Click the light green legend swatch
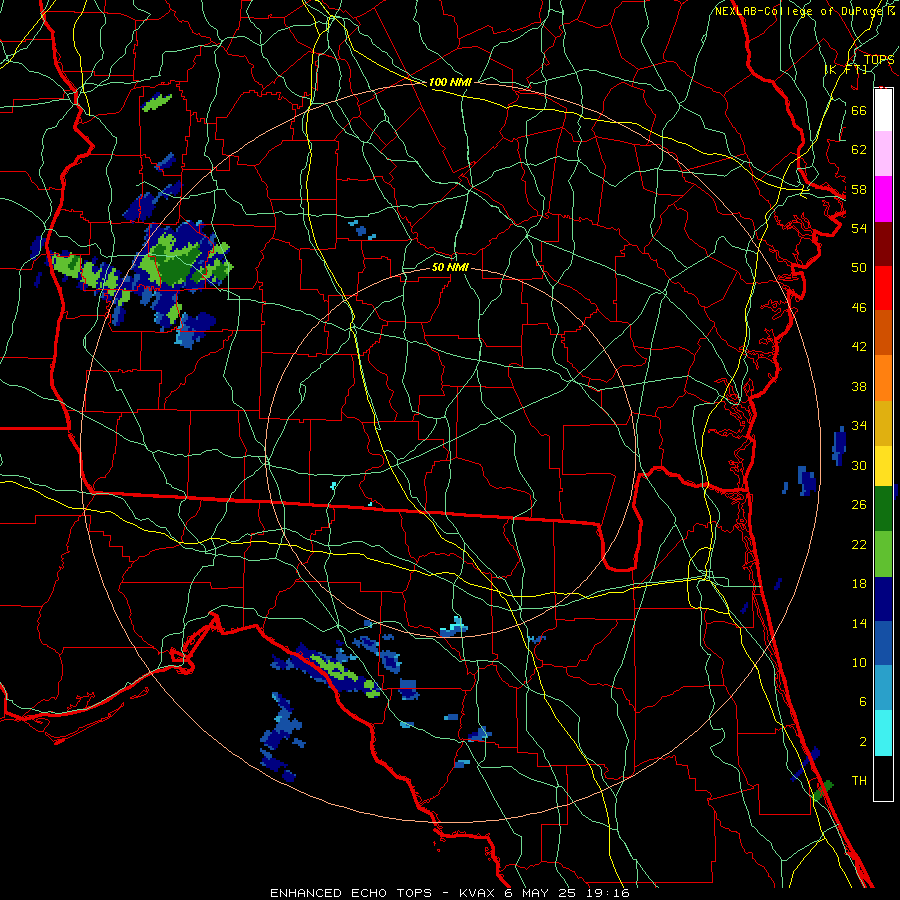 click(883, 554)
